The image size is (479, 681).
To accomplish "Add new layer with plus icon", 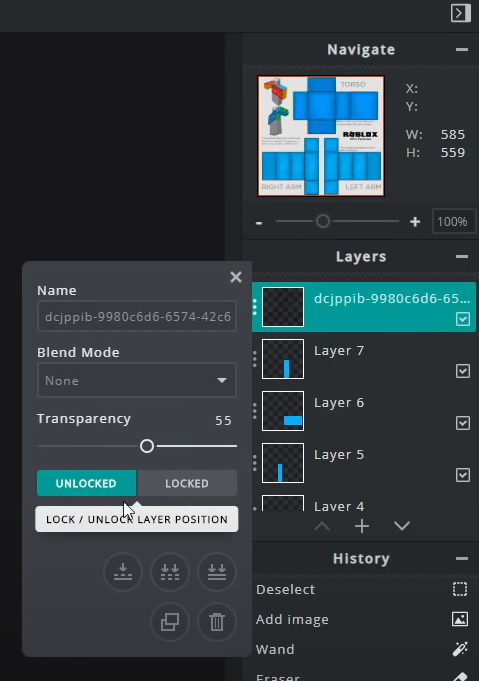I will click(x=362, y=526).
